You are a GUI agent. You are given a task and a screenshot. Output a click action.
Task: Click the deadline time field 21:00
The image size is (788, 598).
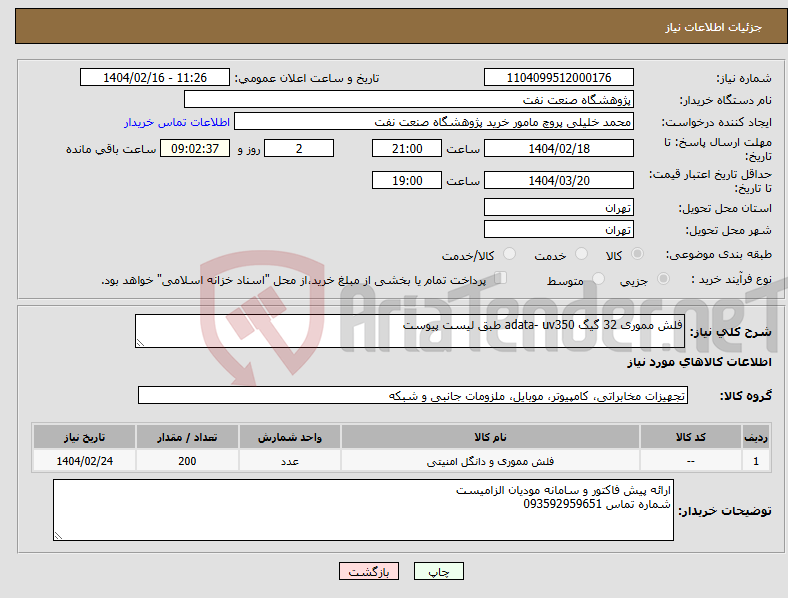[x=407, y=149]
